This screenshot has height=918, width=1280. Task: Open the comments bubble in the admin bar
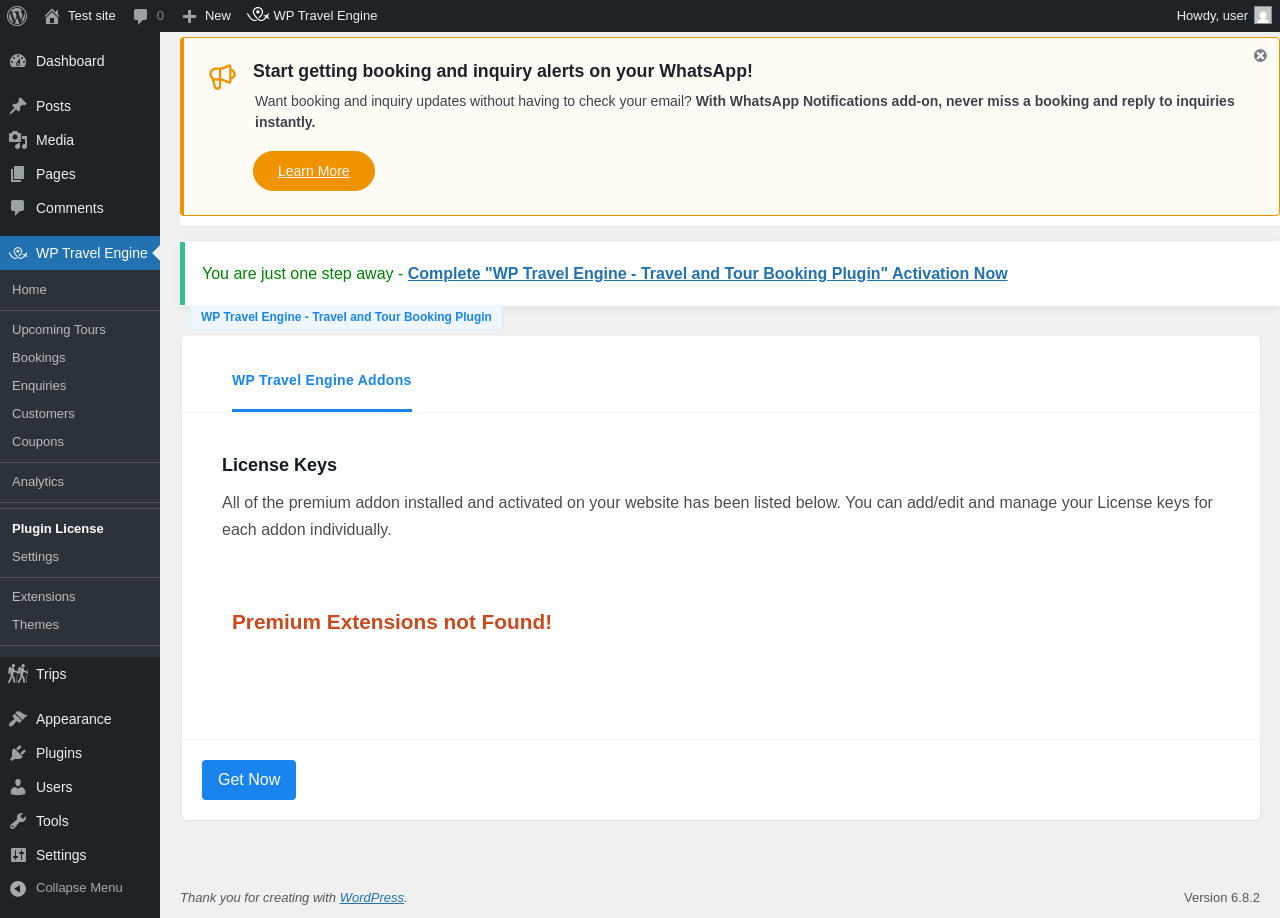pos(141,16)
